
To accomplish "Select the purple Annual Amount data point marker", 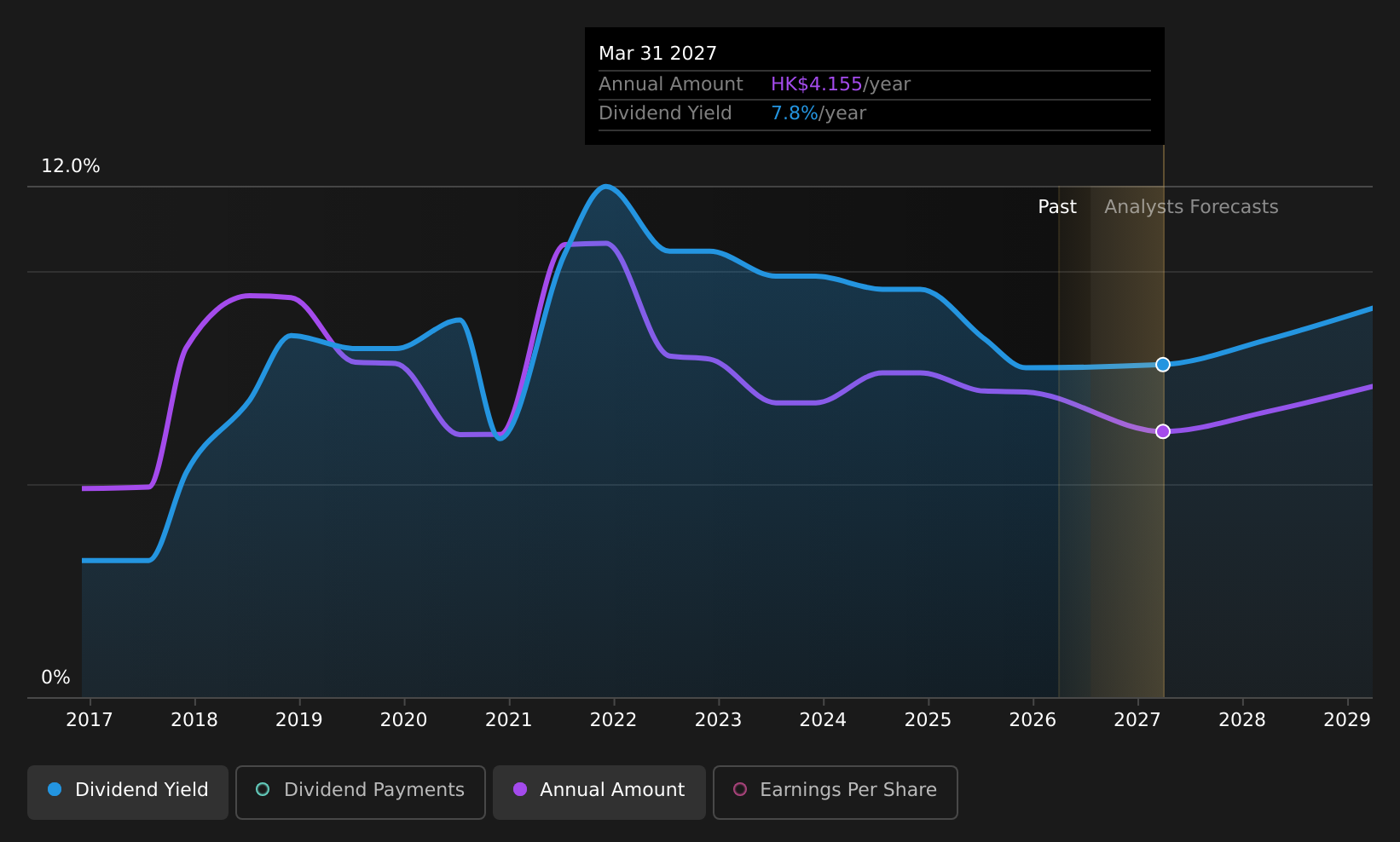I will click(1163, 431).
